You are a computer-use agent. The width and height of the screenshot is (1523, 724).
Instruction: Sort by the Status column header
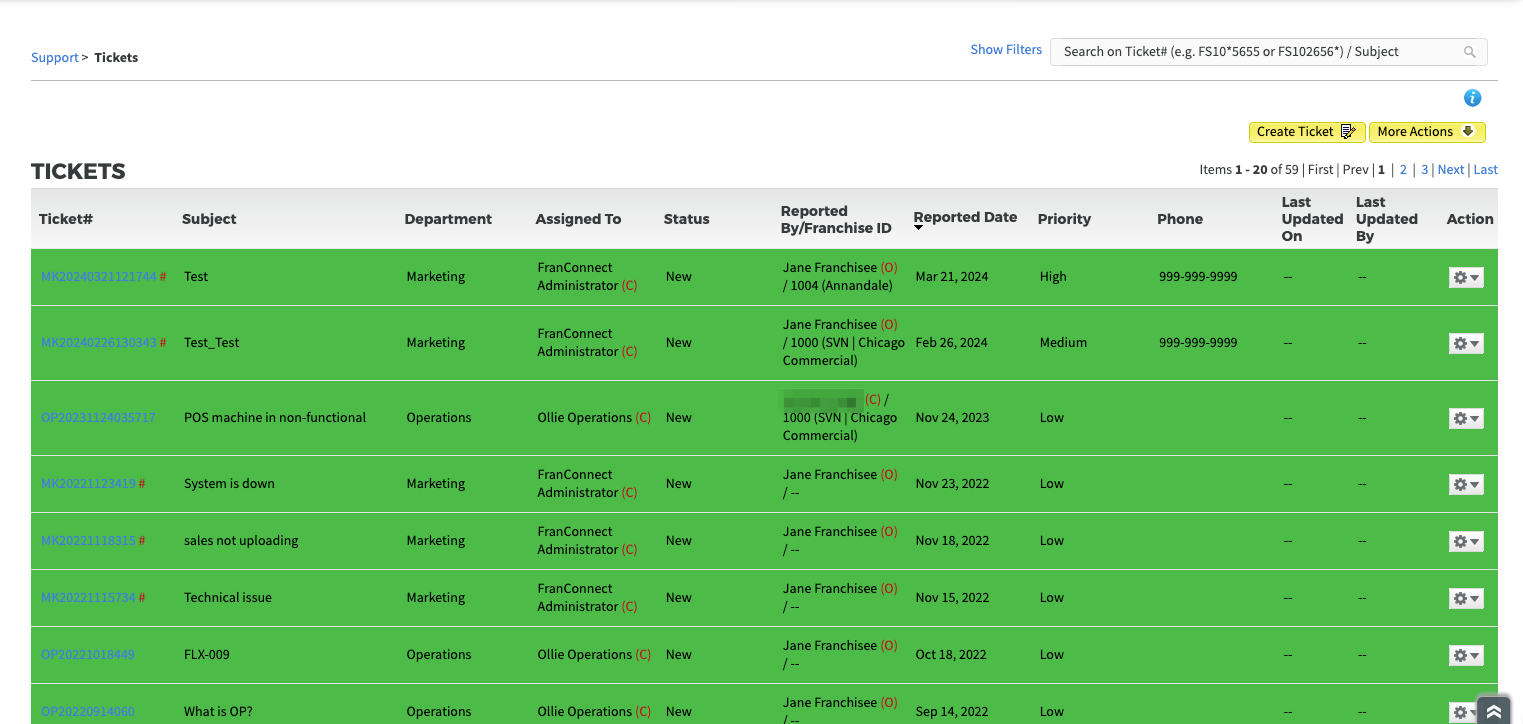[x=686, y=219]
